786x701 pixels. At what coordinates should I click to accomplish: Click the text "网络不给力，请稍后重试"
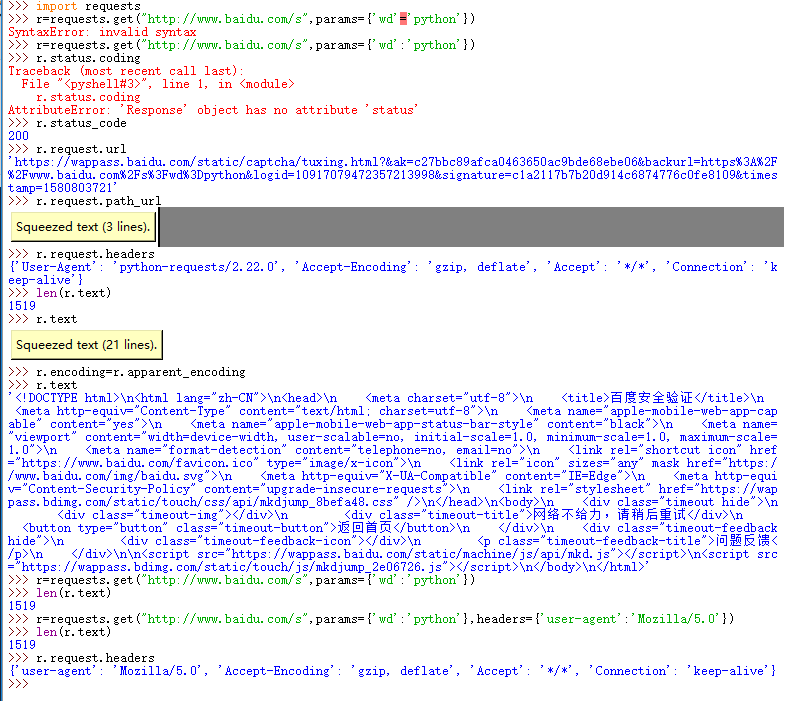pos(609,515)
